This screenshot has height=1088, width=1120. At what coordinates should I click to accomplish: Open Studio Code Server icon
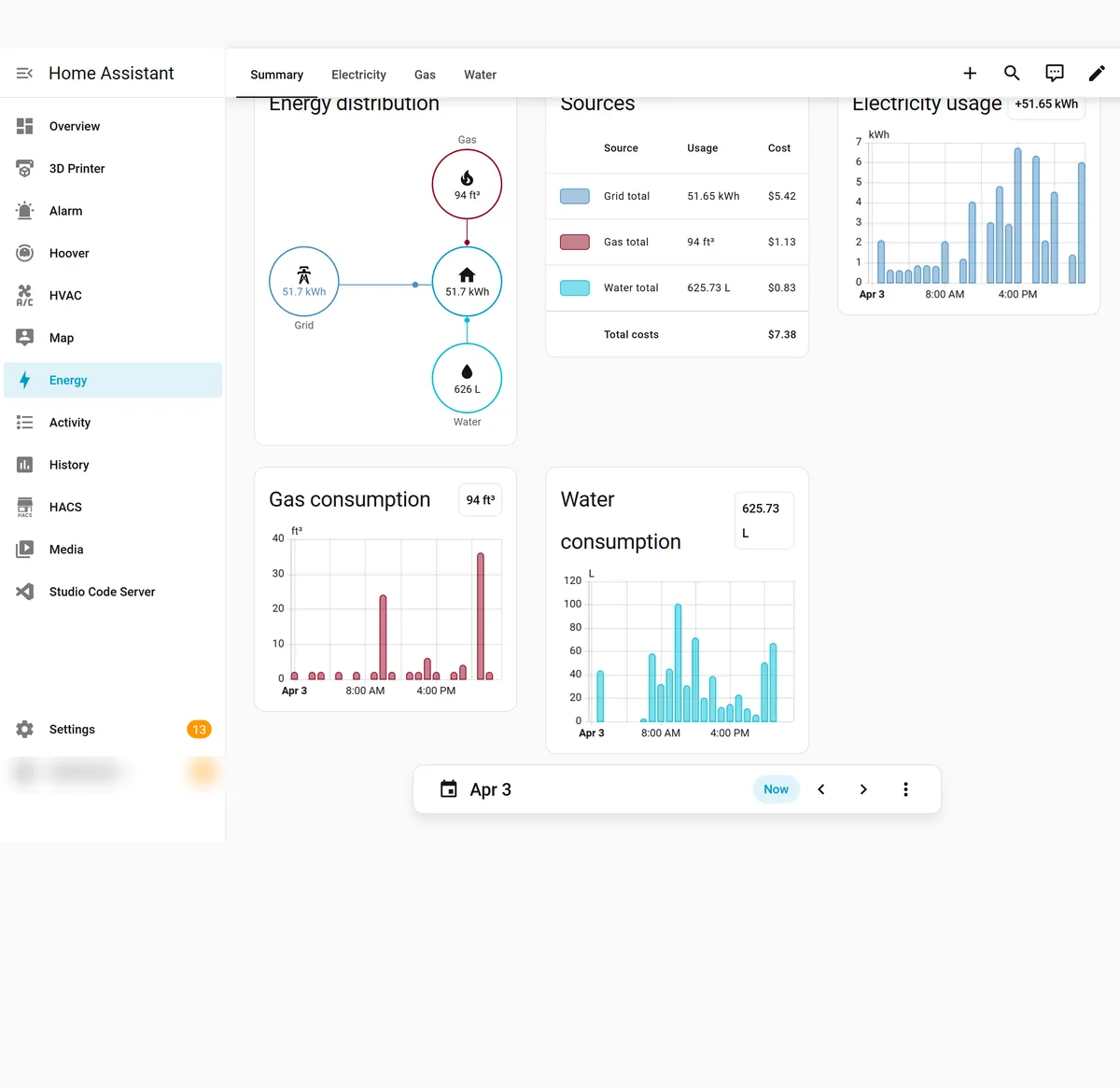pyautogui.click(x=25, y=592)
